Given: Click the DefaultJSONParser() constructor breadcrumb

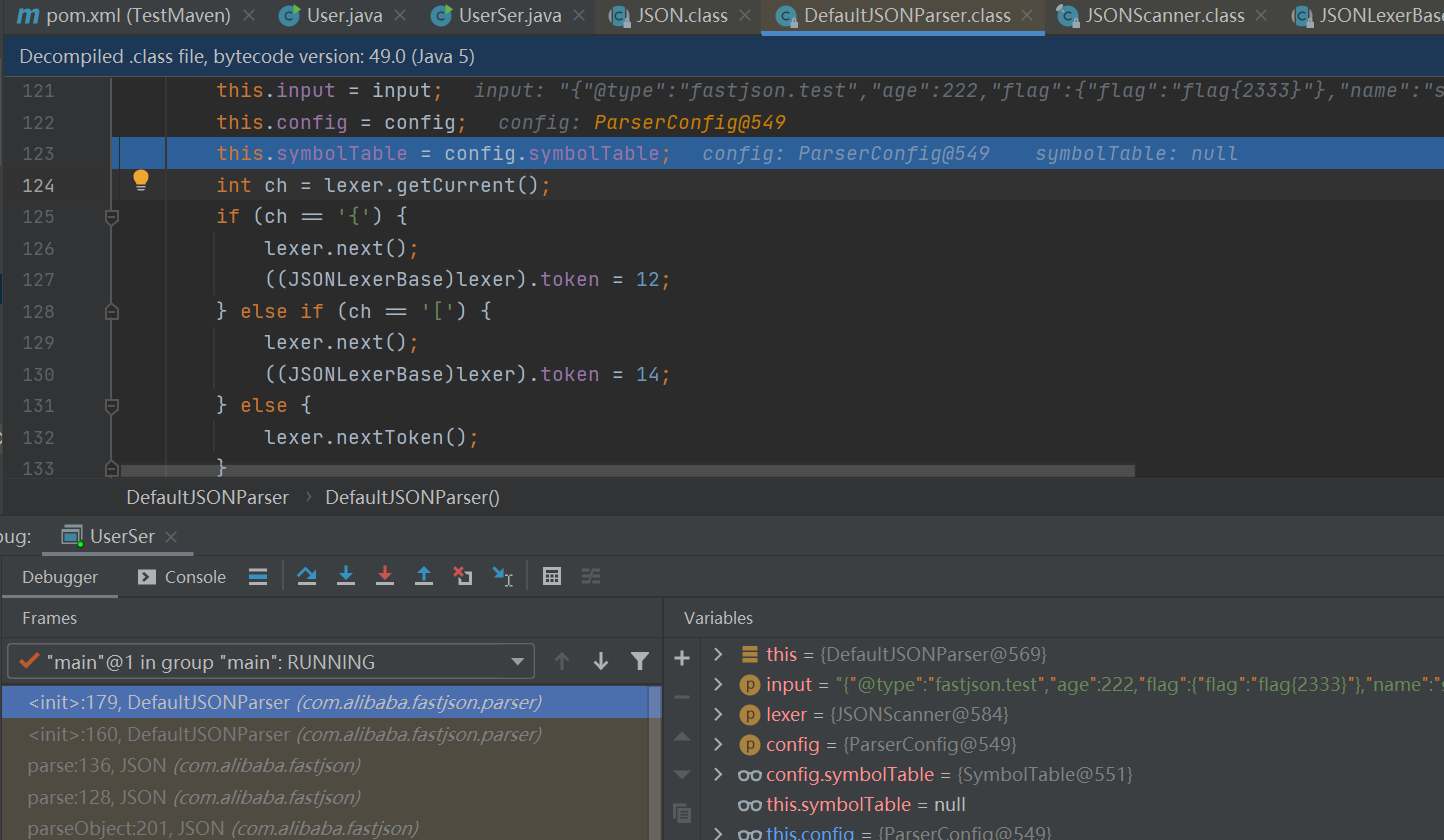Looking at the screenshot, I should pyautogui.click(x=412, y=497).
